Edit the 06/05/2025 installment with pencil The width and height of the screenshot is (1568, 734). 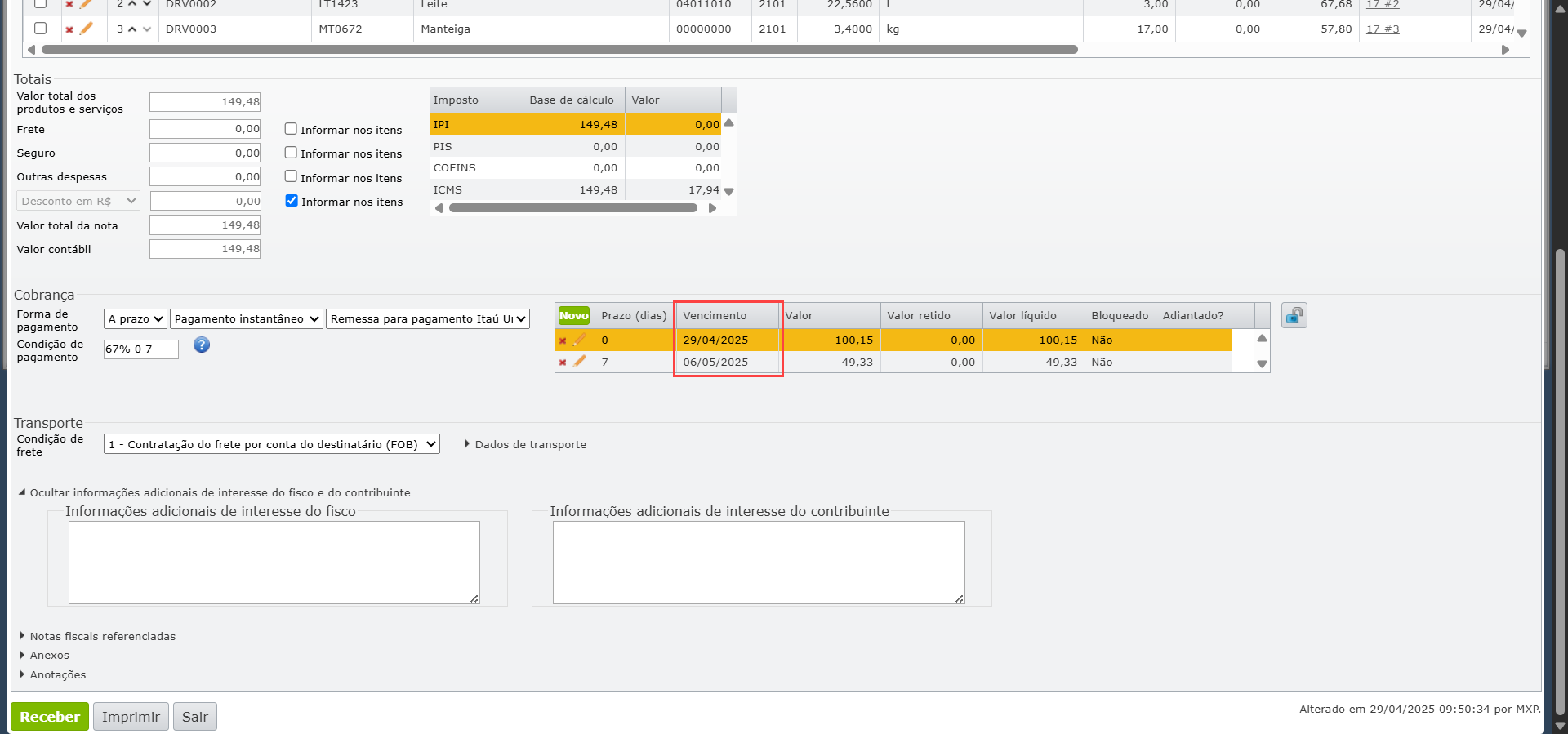580,362
